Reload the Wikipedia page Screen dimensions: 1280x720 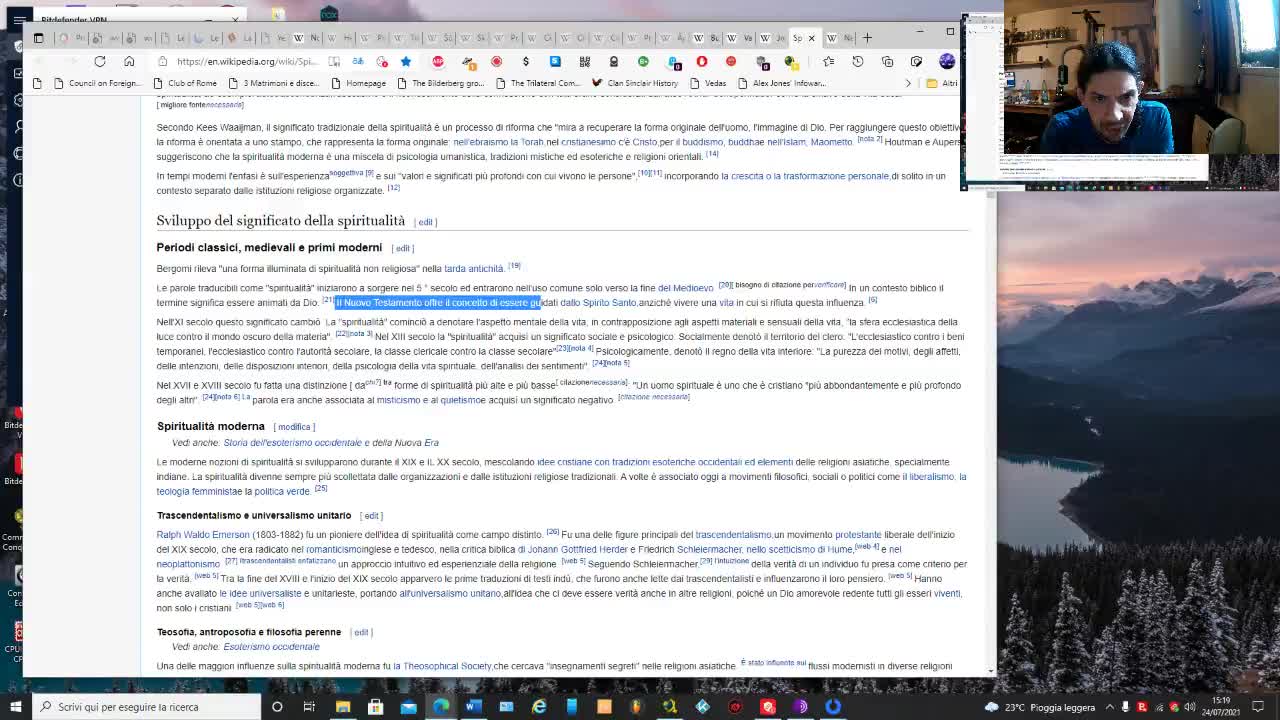tap(100, 61)
